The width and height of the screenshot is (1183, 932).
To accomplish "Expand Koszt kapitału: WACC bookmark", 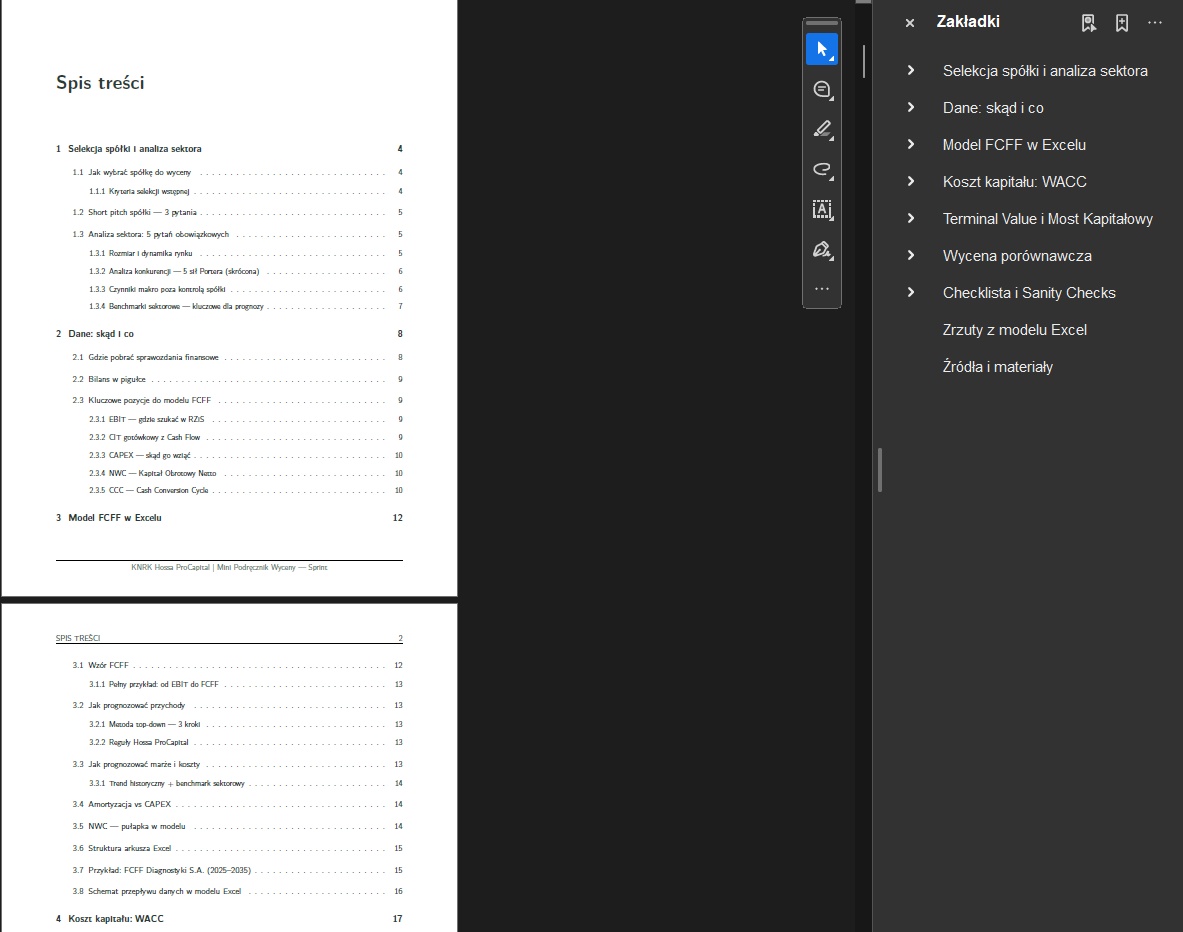I will click(911, 181).
